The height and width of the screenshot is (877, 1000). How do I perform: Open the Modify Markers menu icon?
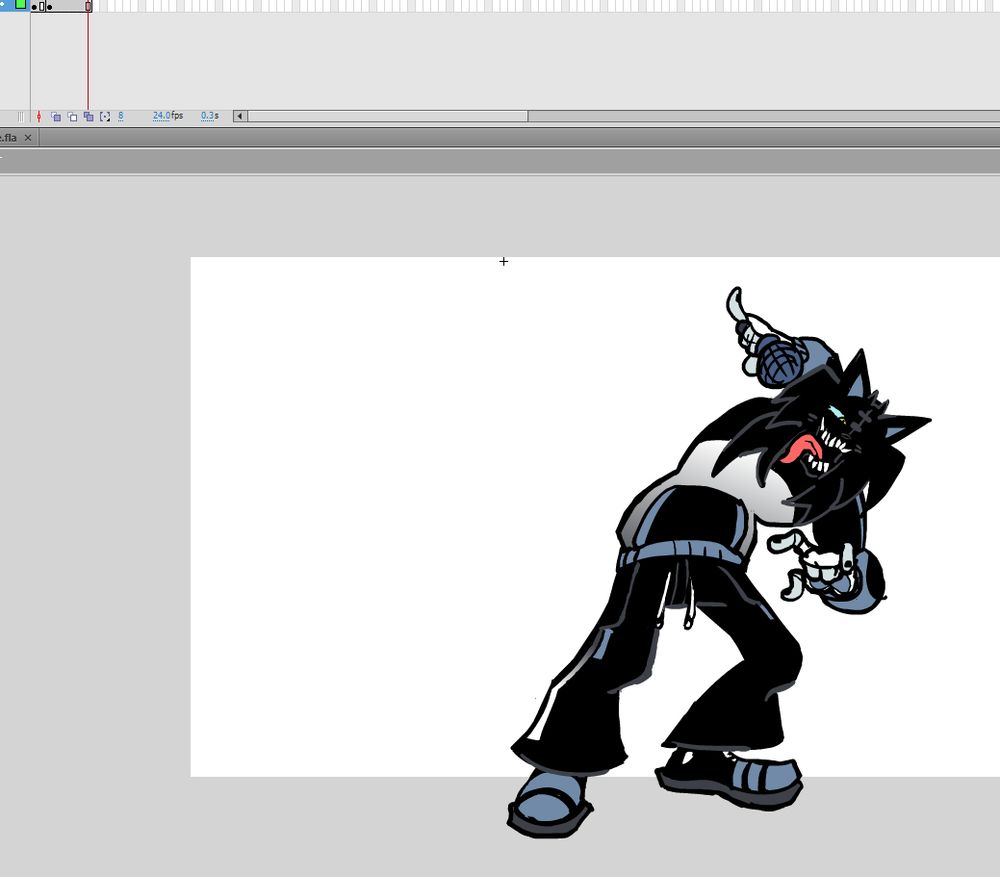tap(105, 117)
